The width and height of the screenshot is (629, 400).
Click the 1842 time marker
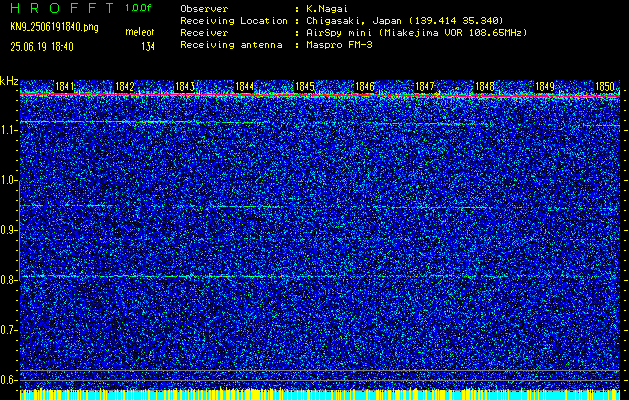124,87
